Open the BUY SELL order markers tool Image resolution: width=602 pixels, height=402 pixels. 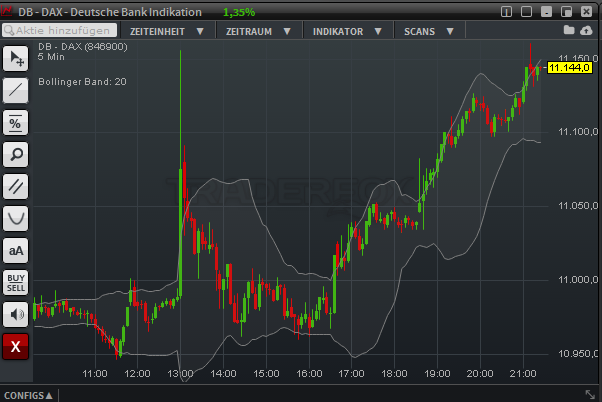coord(16,283)
